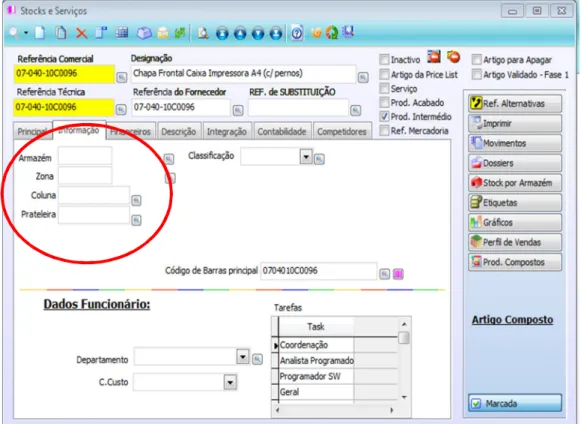Viewport: 581px width, 424px height.
Task: Open the Descrição tab
Action: click(179, 132)
